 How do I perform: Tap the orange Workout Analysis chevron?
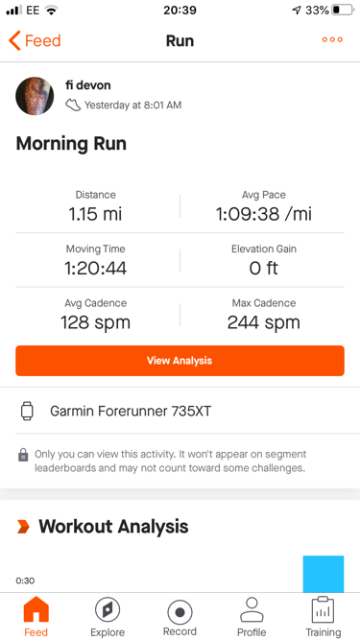coord(23,527)
